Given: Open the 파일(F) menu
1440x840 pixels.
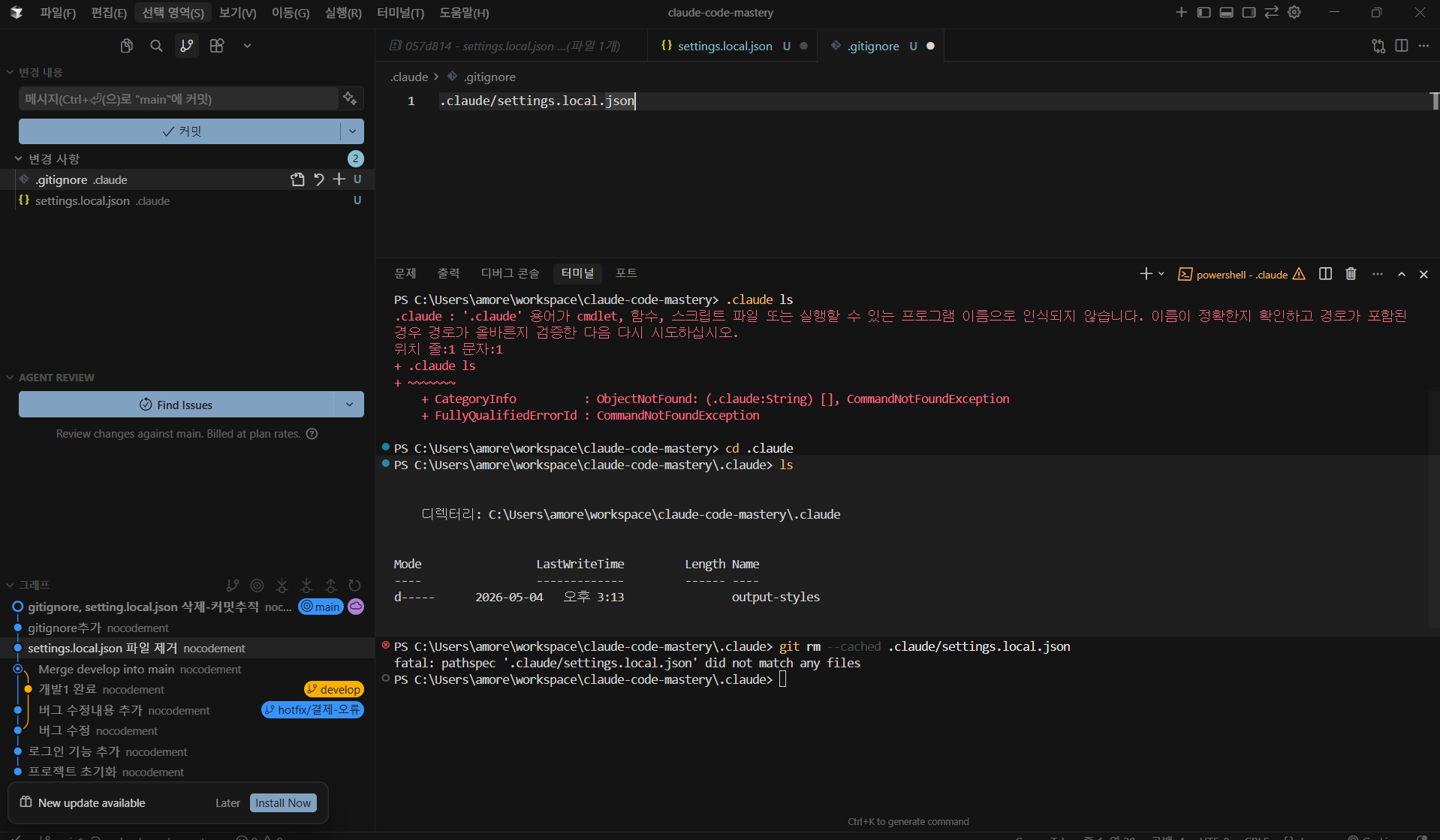Looking at the screenshot, I should click(58, 13).
